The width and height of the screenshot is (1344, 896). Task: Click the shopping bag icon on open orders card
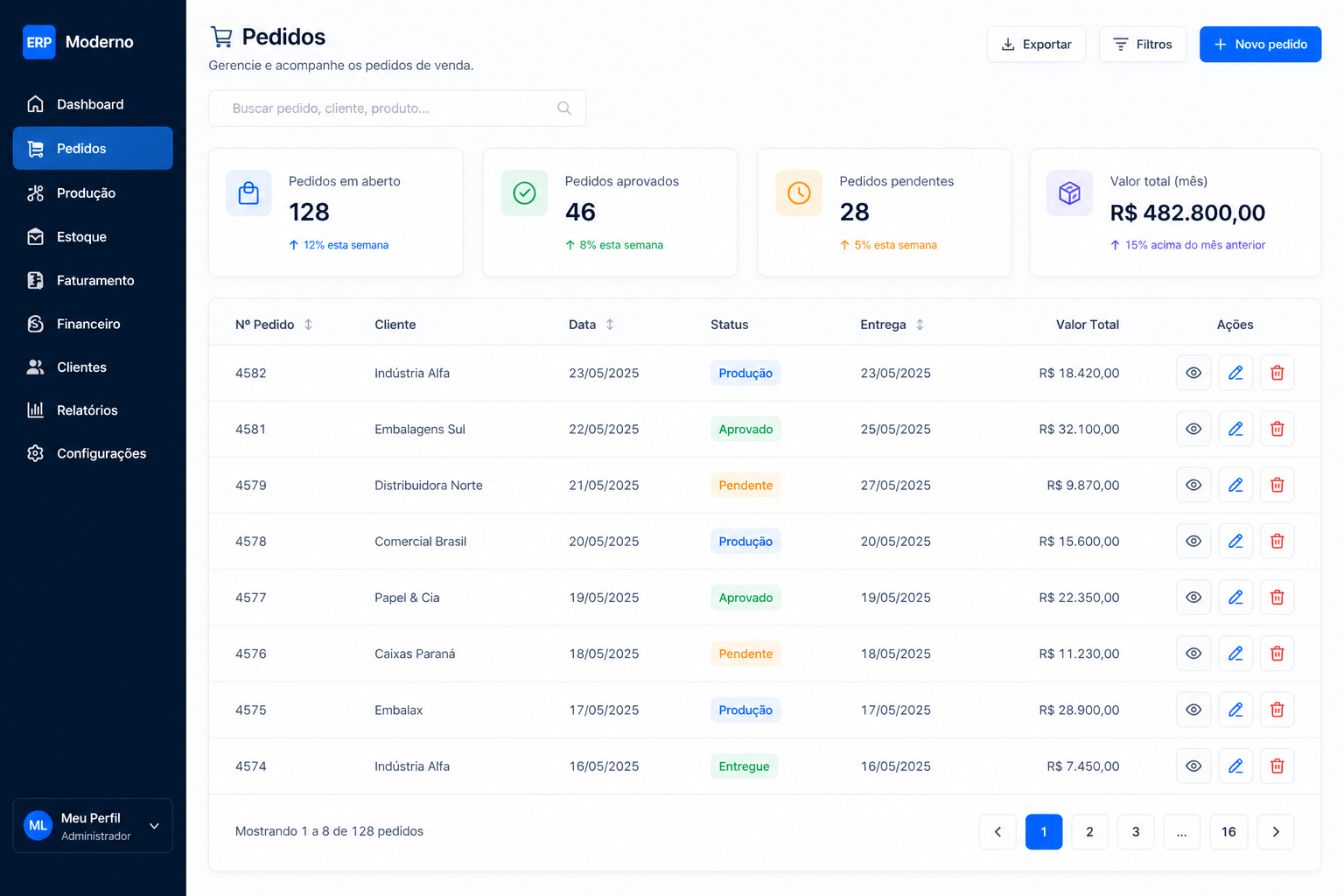coord(248,193)
